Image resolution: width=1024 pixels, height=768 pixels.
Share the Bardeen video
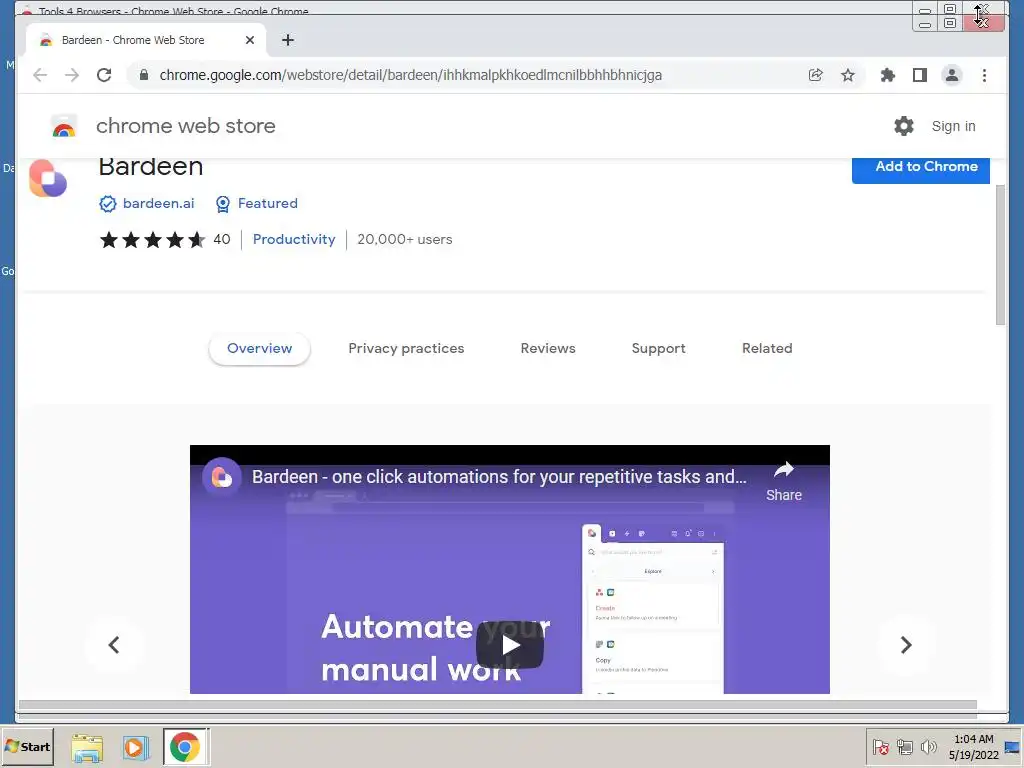[x=784, y=481]
